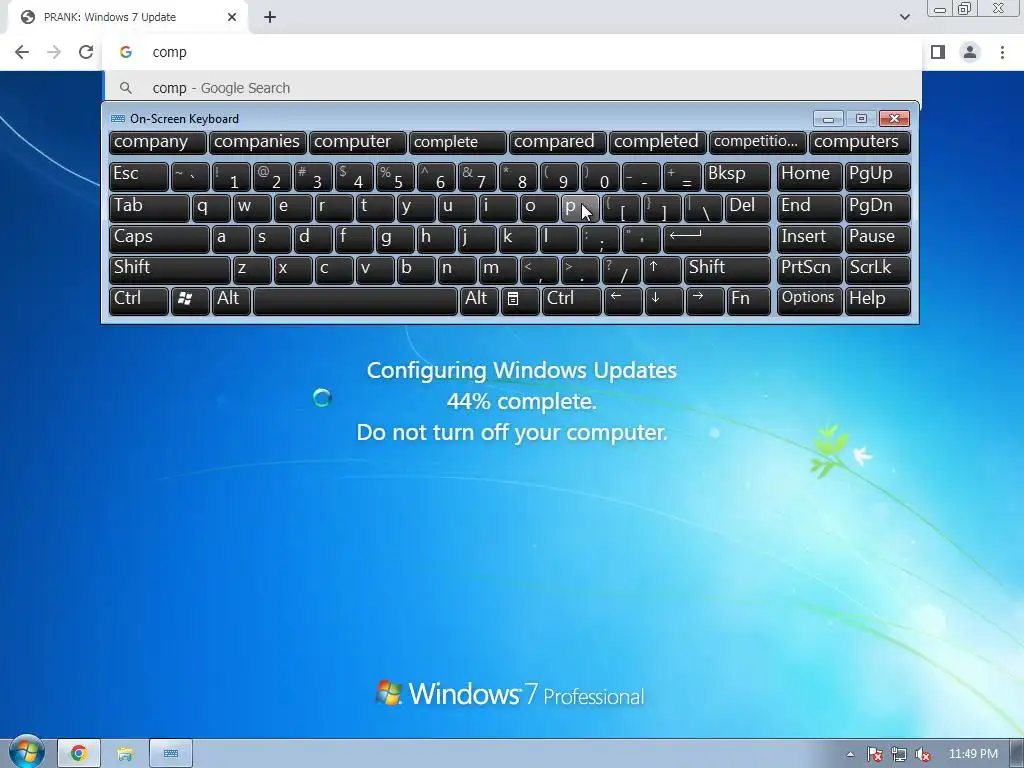The image size is (1024, 768).
Task: Toggle the right Shift key
Action: tap(727, 270)
